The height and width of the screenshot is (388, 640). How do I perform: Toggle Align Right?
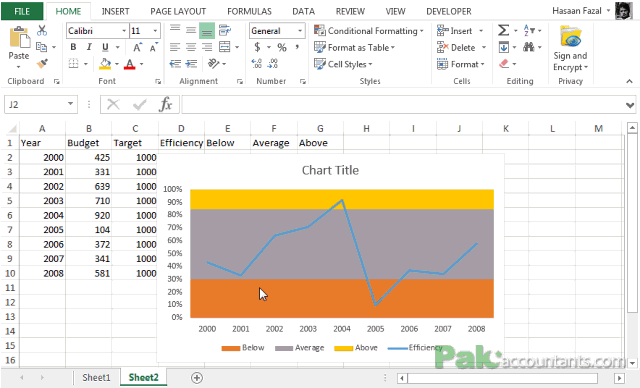coord(207,47)
